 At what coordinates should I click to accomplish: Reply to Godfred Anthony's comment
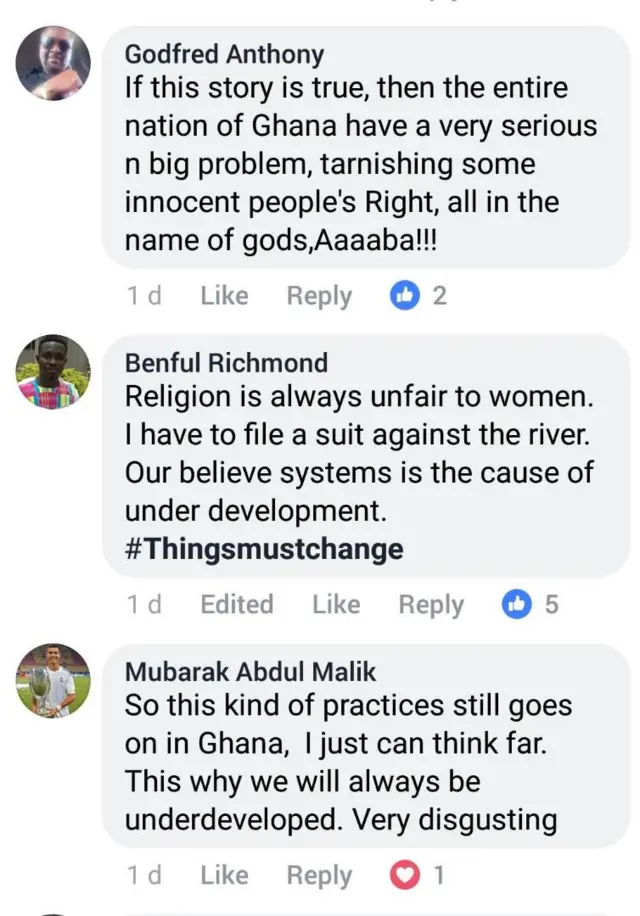[x=318, y=294]
